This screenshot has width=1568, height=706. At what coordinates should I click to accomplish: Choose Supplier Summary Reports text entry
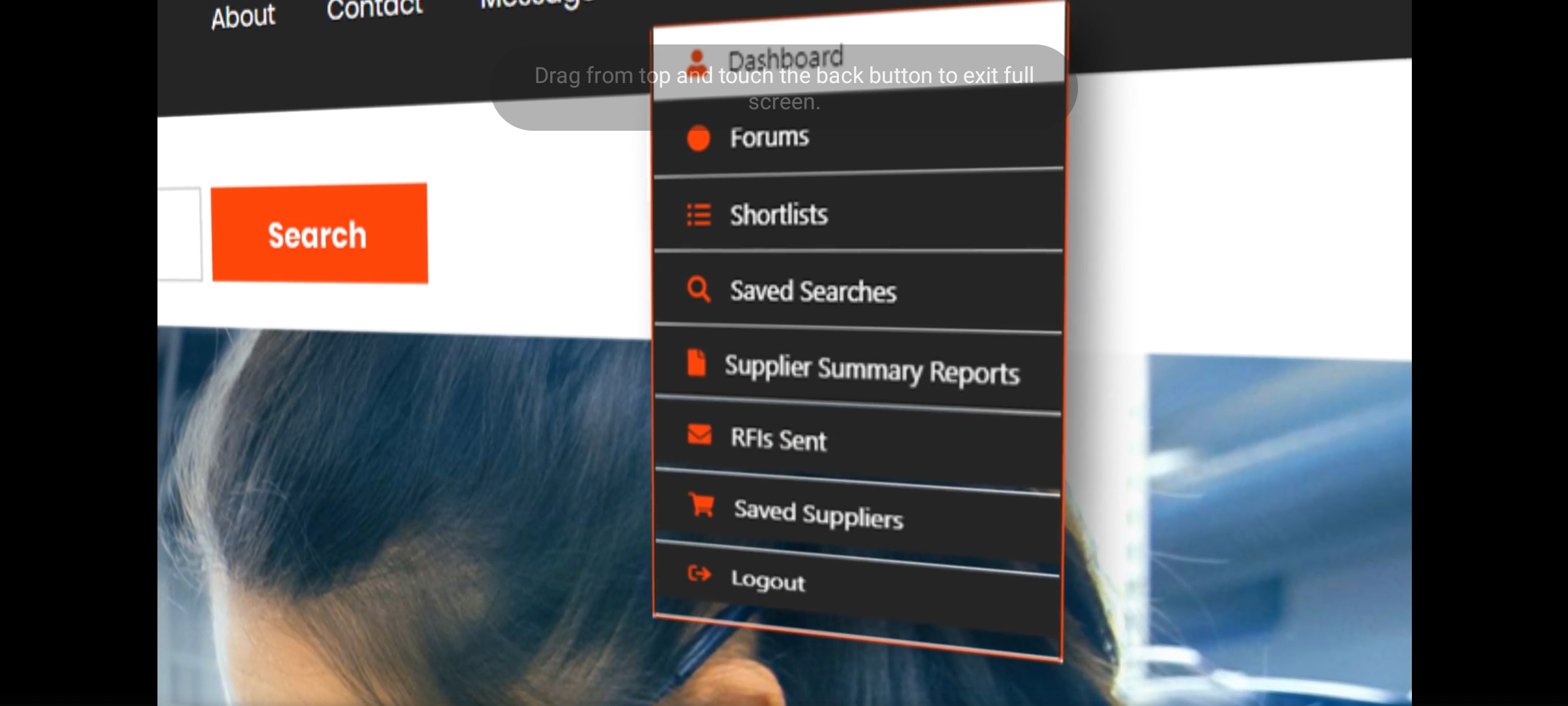872,369
